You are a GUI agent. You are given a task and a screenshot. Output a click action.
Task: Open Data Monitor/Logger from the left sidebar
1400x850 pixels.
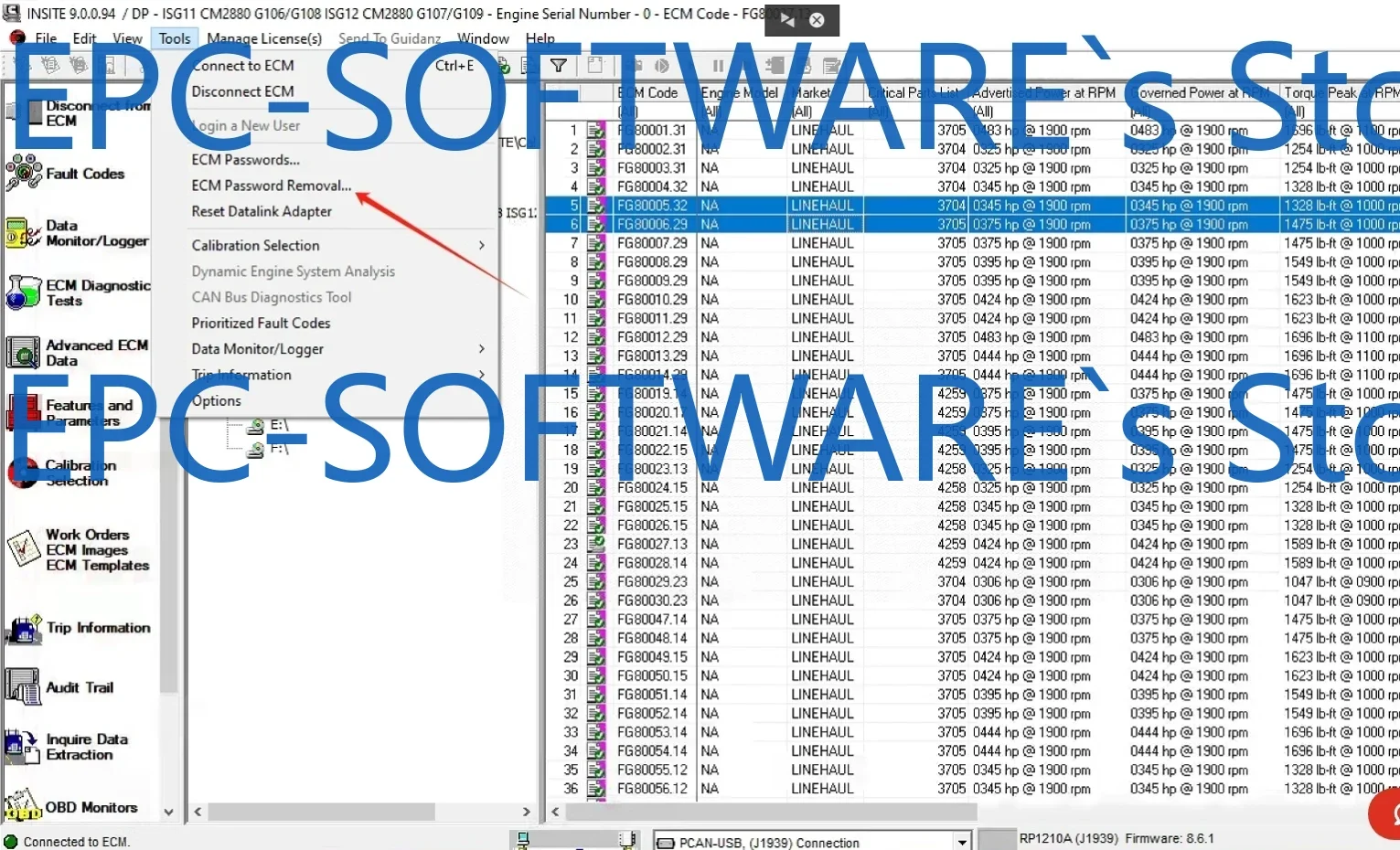tap(24, 233)
